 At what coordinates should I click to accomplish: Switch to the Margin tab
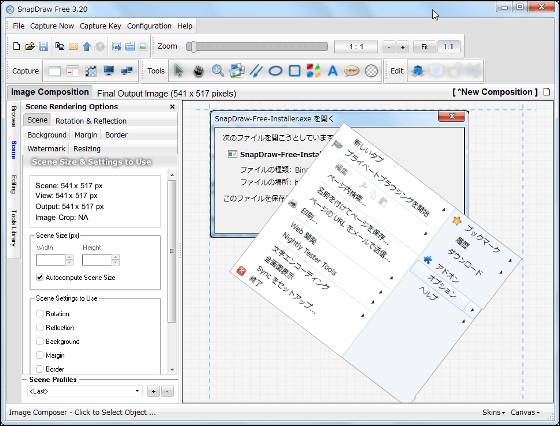coord(86,135)
